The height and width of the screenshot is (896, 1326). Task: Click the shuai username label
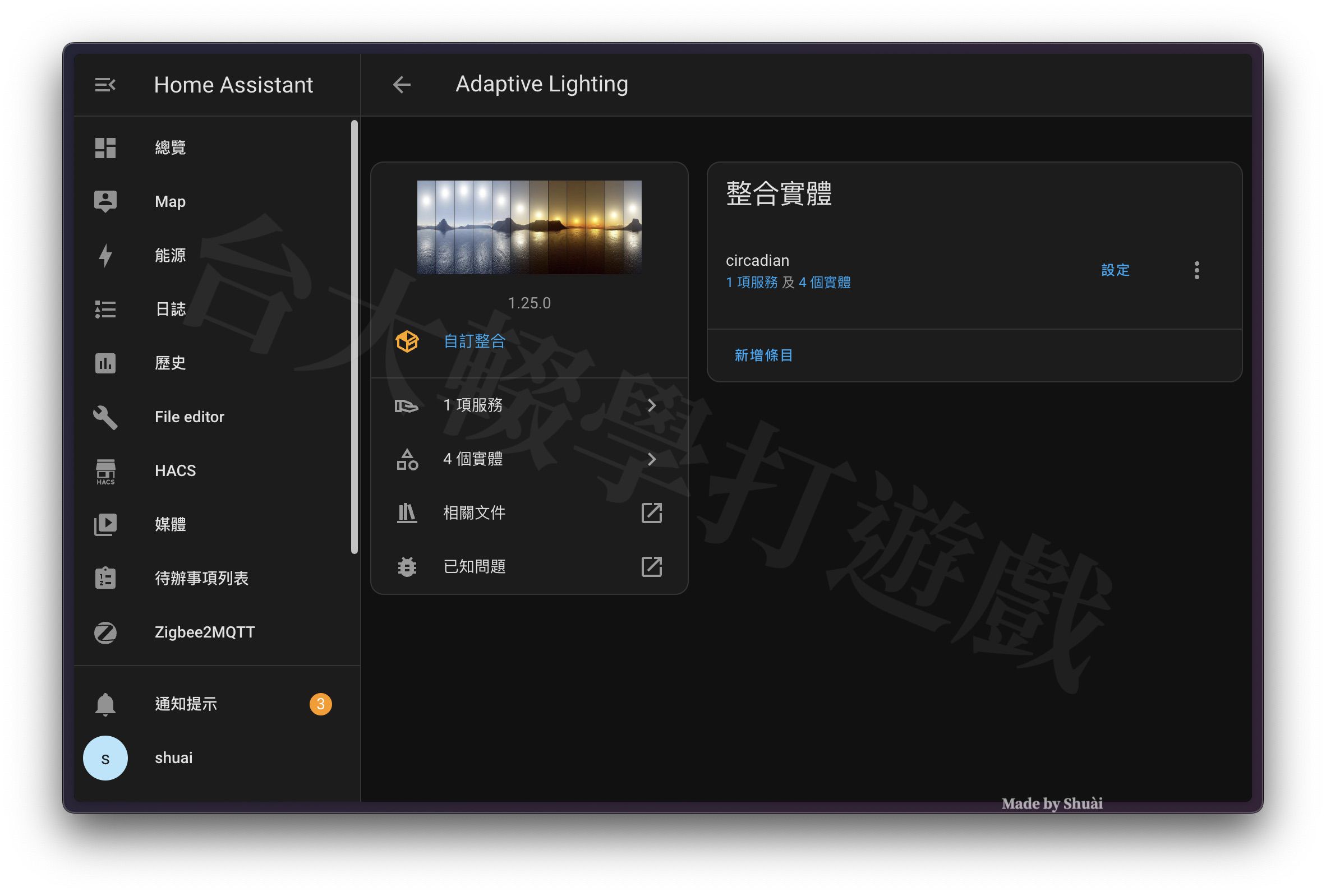(x=173, y=758)
